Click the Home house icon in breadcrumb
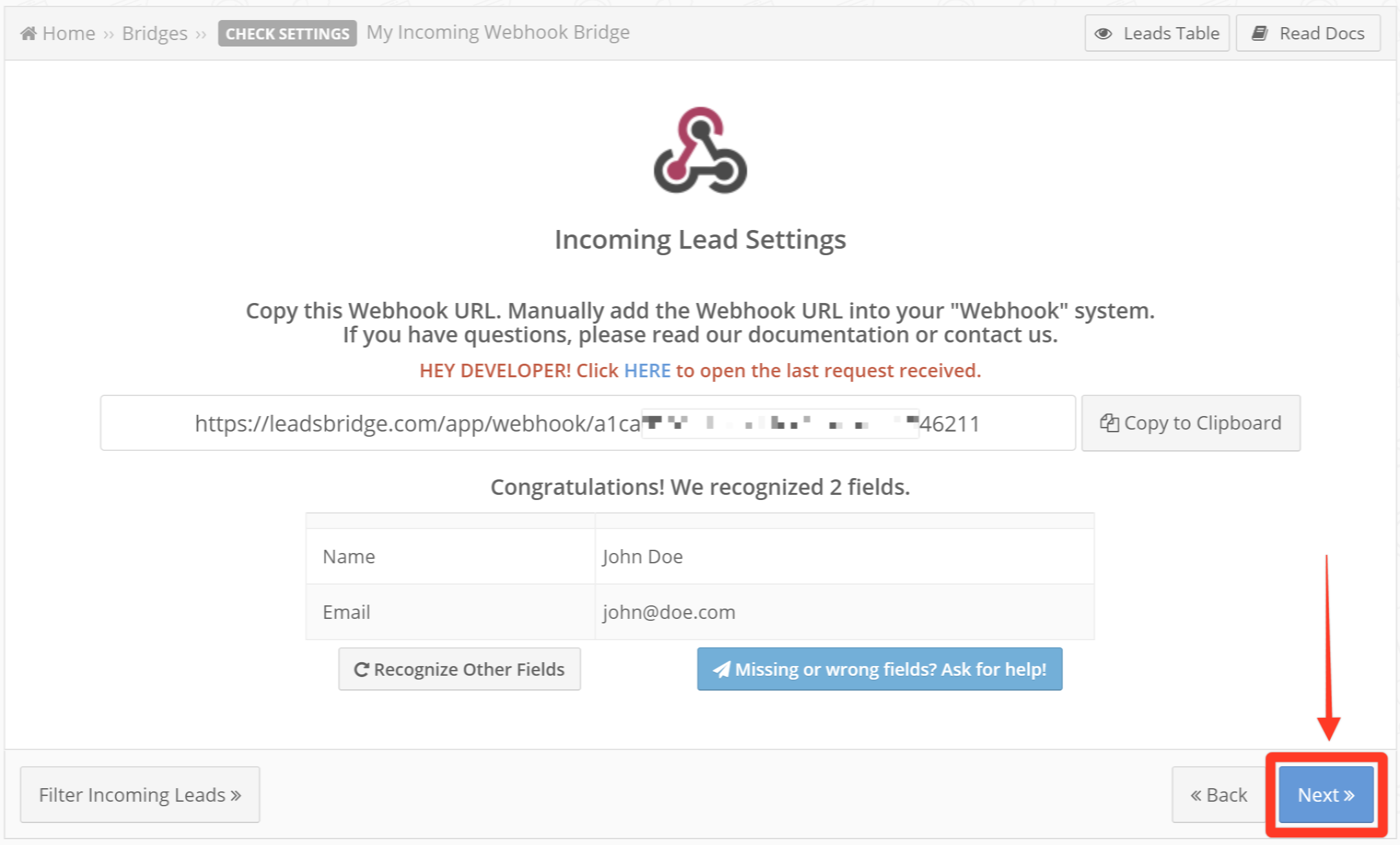Image resolution: width=1400 pixels, height=845 pixels. [x=28, y=33]
